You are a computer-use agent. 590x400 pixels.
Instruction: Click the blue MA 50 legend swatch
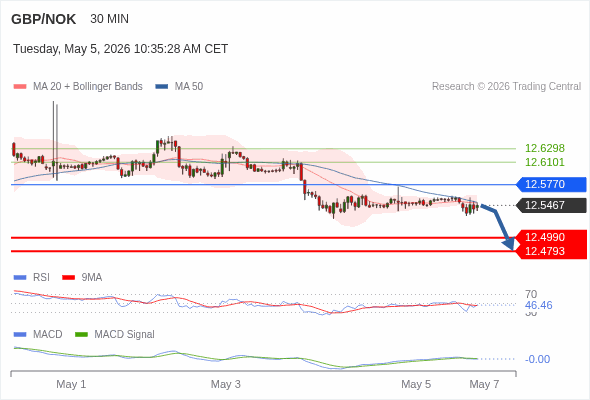tap(162, 87)
